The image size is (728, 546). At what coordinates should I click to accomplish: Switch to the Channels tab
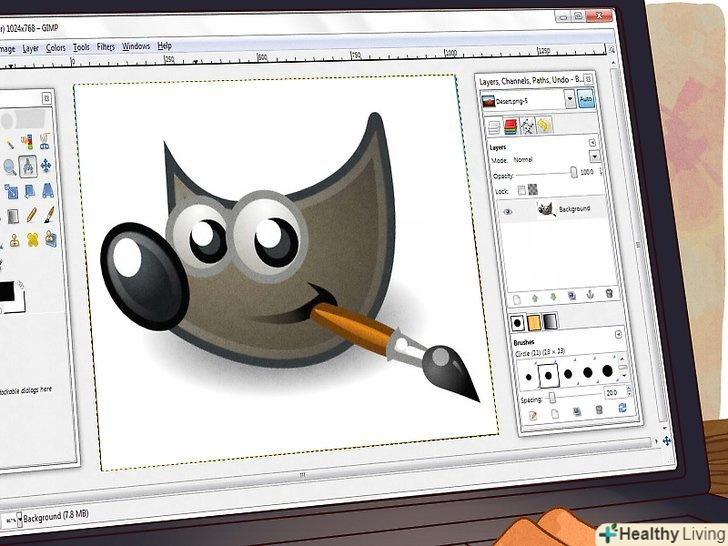coord(510,126)
